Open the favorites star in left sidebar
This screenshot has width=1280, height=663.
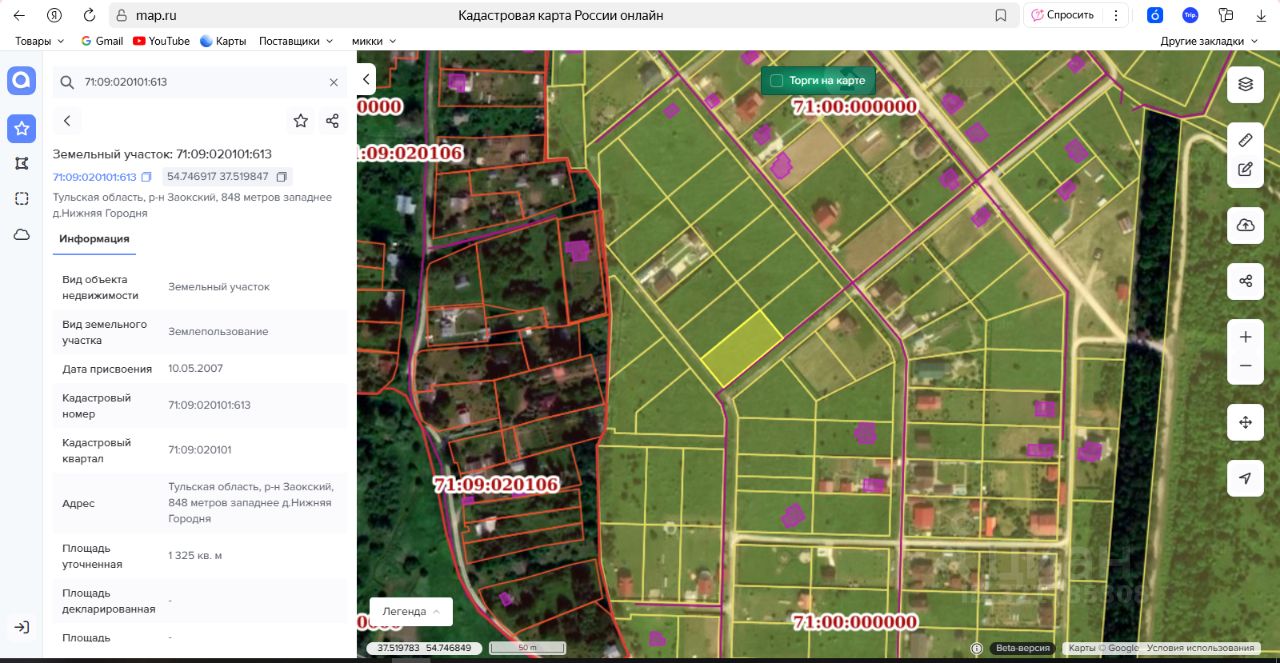[x=22, y=128]
